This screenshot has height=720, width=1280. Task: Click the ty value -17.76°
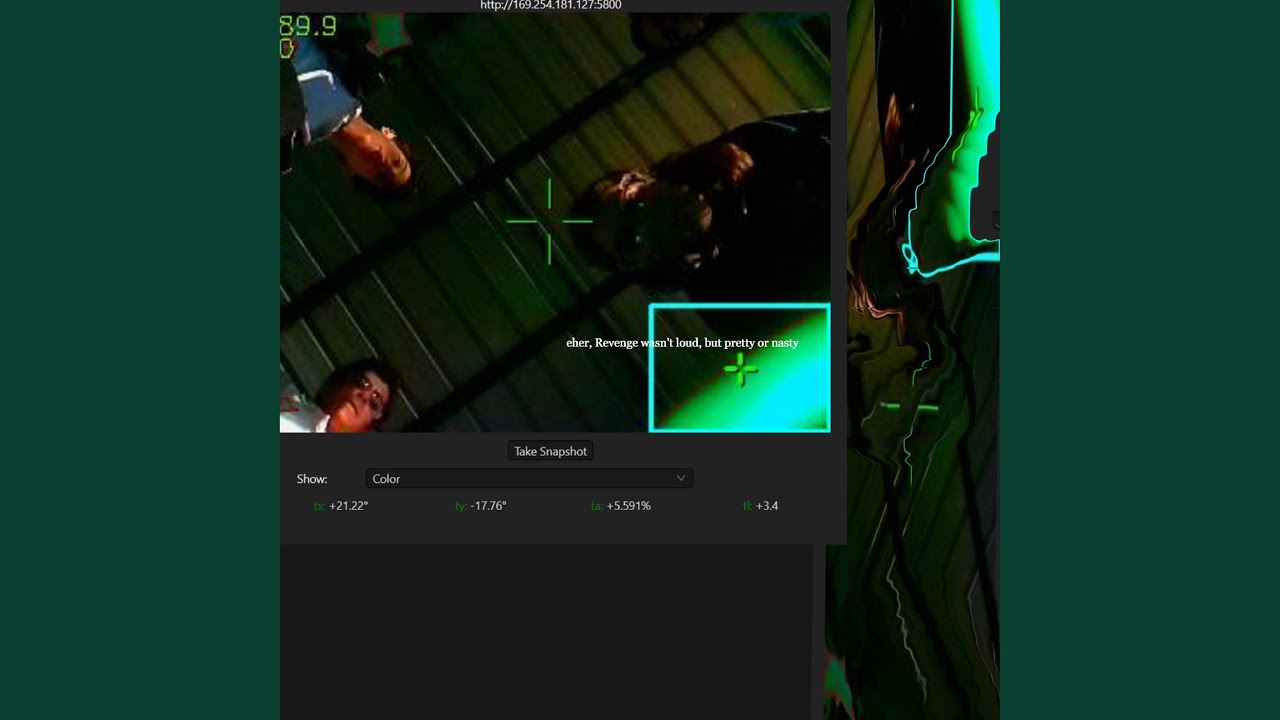coord(488,506)
